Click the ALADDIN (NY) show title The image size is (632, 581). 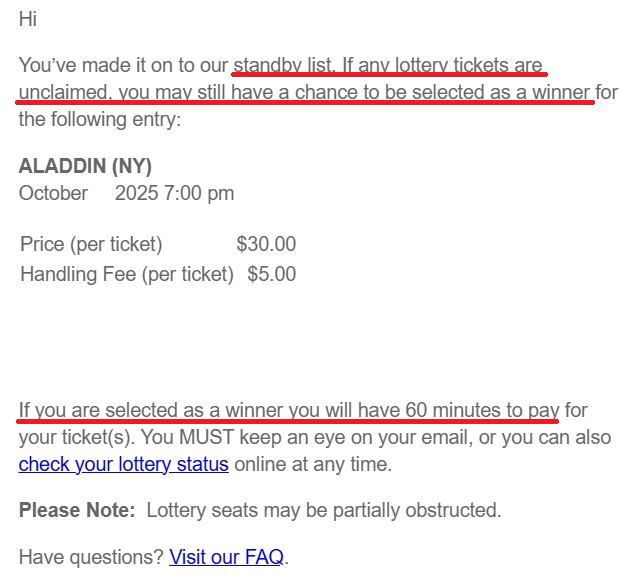[85, 166]
